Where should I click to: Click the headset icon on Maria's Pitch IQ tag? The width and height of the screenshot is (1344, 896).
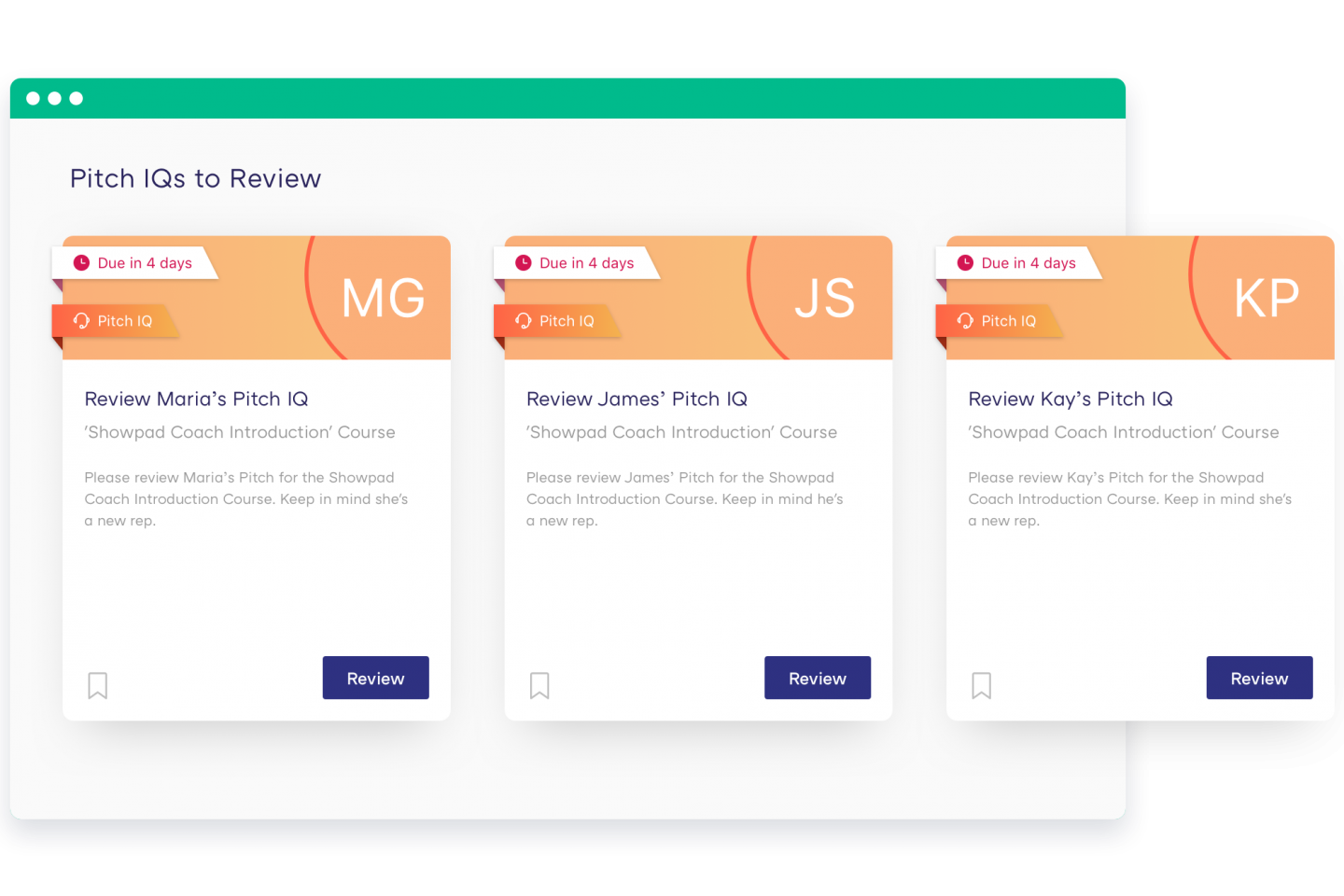coord(81,320)
